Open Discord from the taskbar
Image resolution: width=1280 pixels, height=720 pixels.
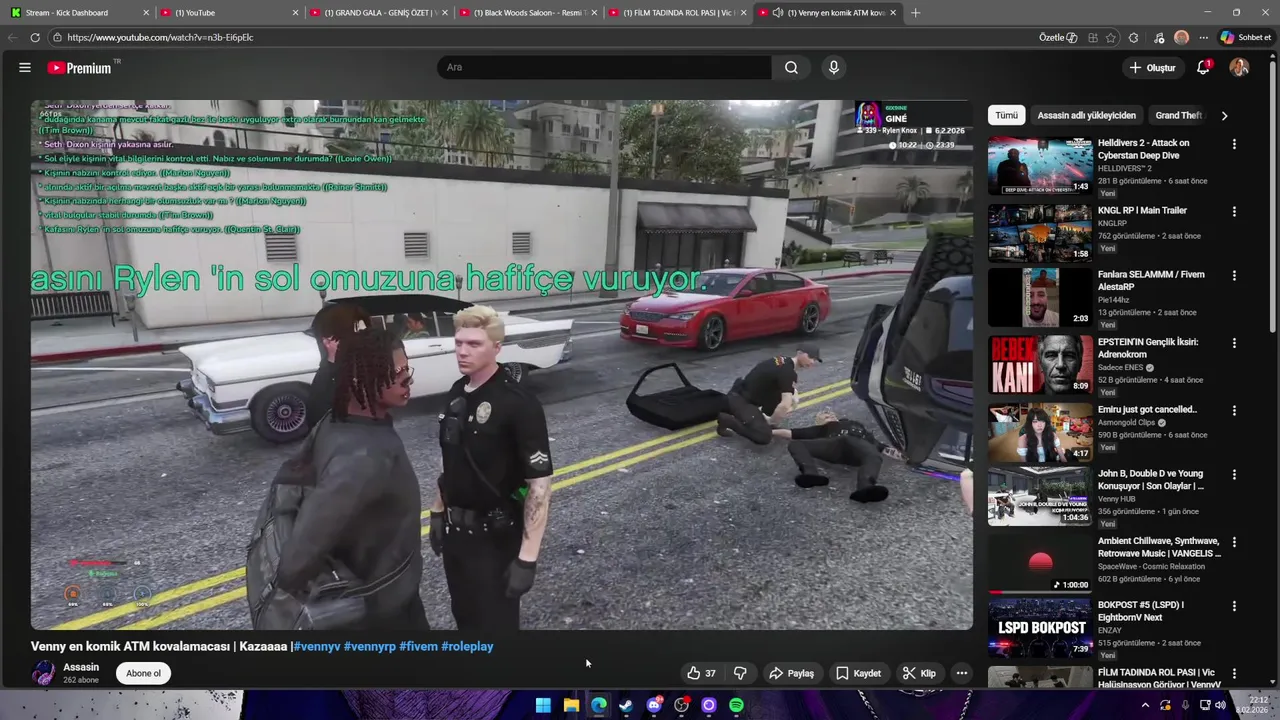(x=654, y=705)
